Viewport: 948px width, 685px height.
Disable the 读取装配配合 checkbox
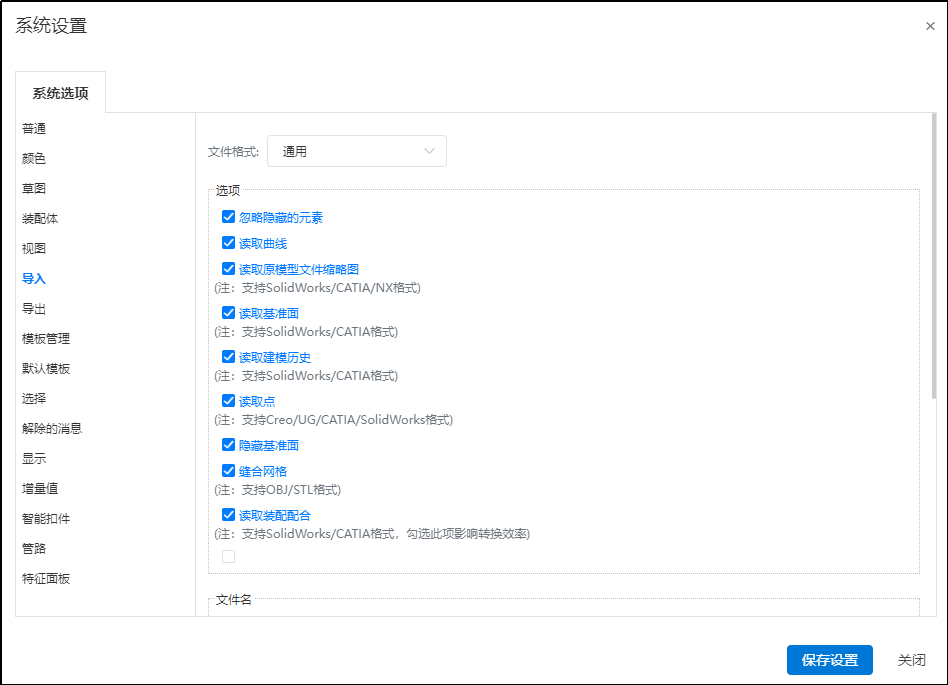coord(228,515)
